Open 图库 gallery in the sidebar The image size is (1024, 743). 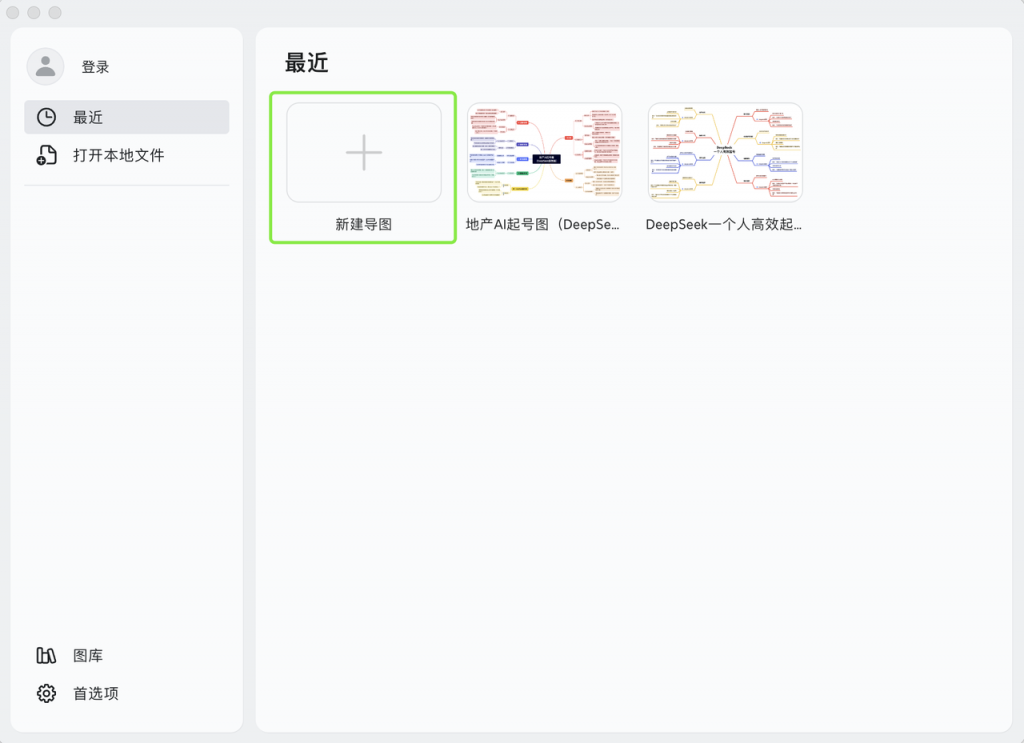coord(88,656)
